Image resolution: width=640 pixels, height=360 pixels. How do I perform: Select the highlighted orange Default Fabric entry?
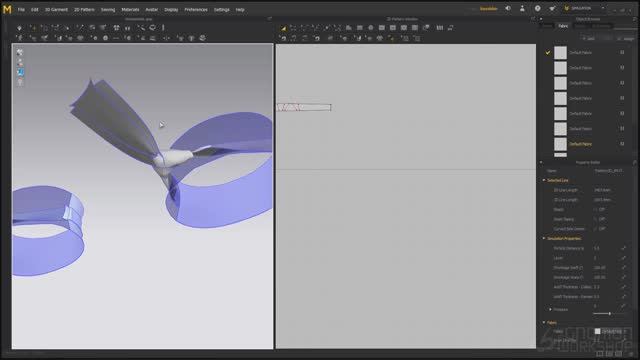point(580,144)
